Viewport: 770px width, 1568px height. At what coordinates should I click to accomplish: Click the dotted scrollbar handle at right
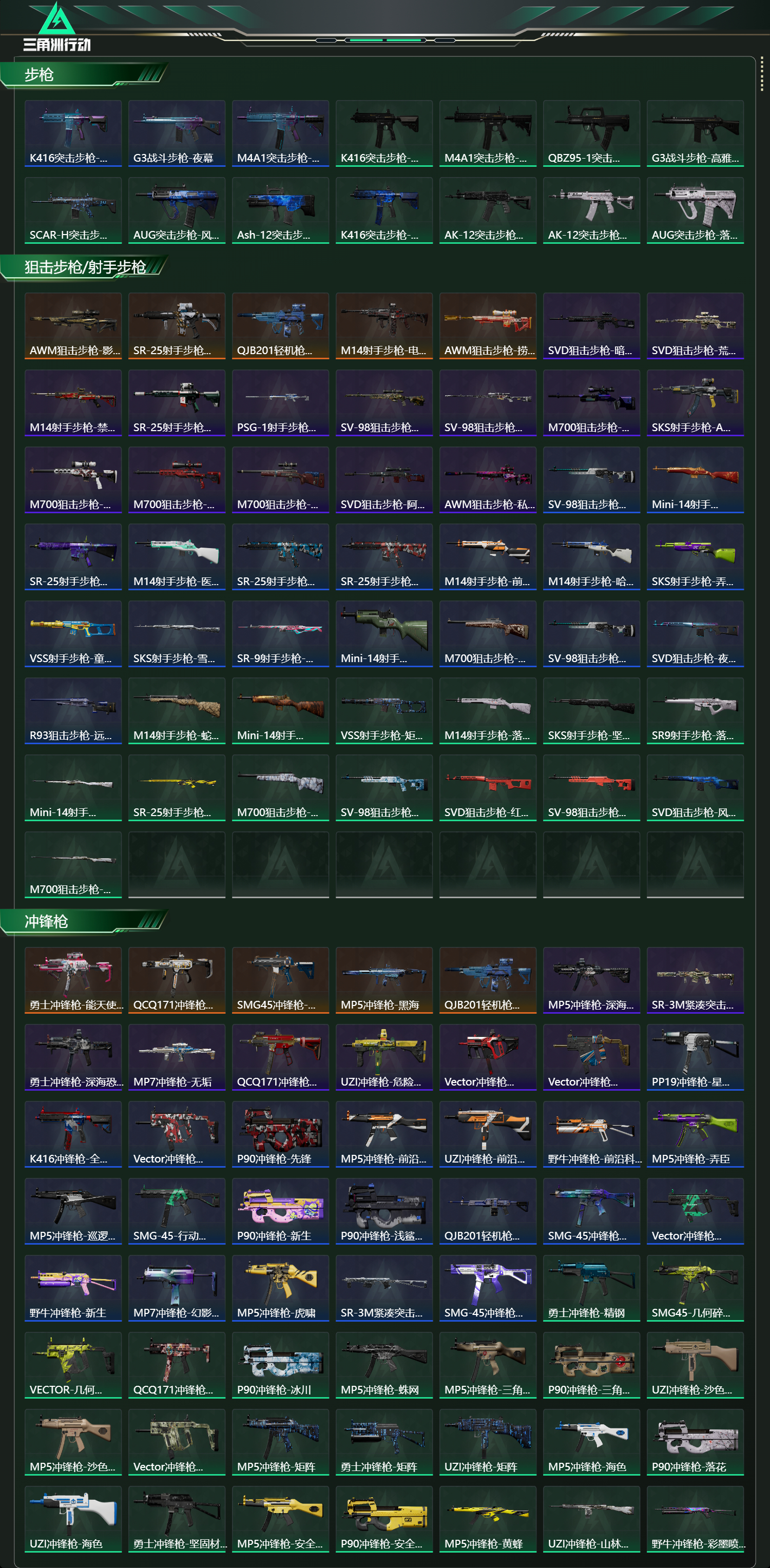pyautogui.click(x=761, y=75)
